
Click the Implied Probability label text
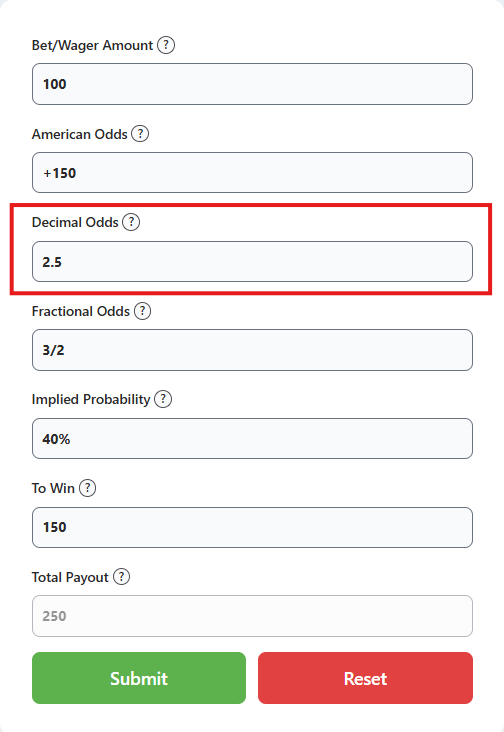91,400
